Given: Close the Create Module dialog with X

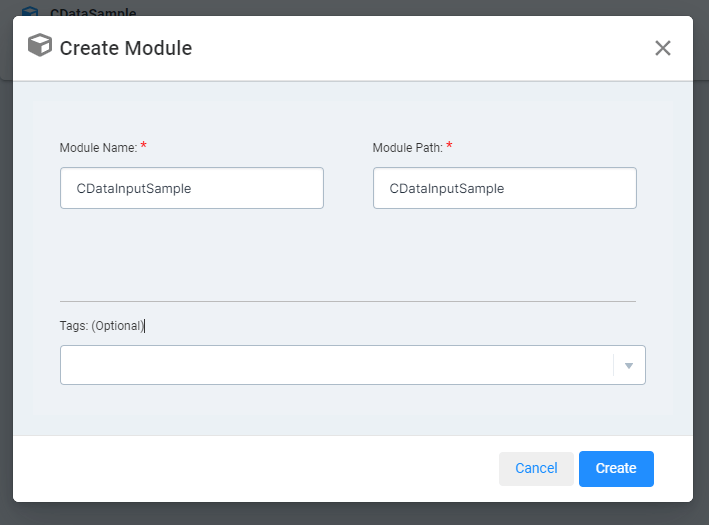Looking at the screenshot, I should [x=662, y=48].
